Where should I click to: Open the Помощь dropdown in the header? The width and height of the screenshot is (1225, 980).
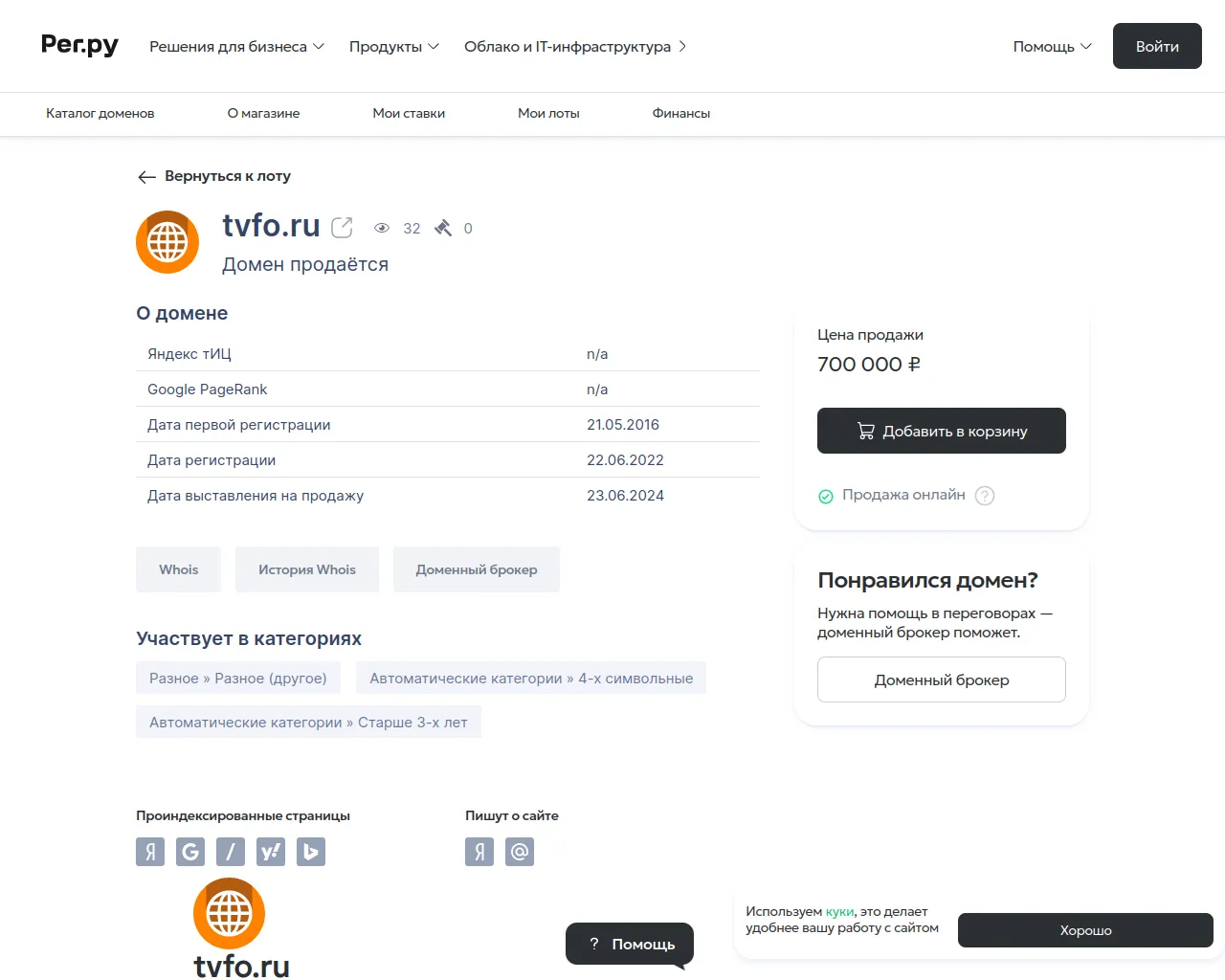click(1051, 45)
